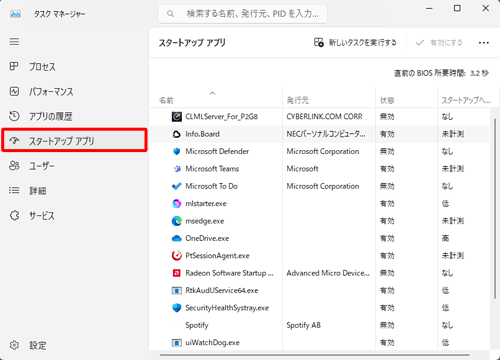Image resolution: width=500 pixels, height=360 pixels.
Task: Open the アプリの履歴 page
Action: point(74,116)
